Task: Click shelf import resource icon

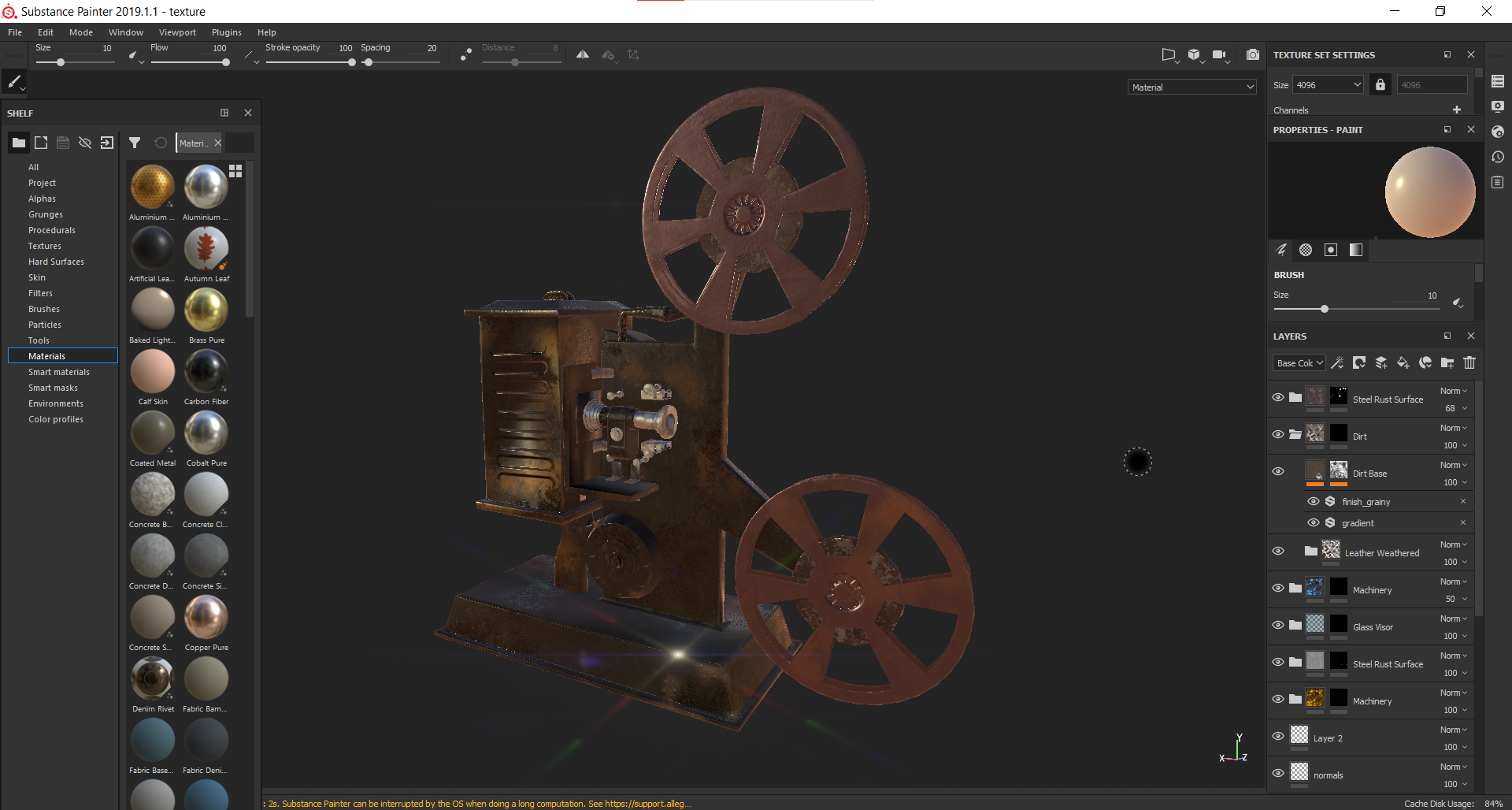Action: pos(107,143)
